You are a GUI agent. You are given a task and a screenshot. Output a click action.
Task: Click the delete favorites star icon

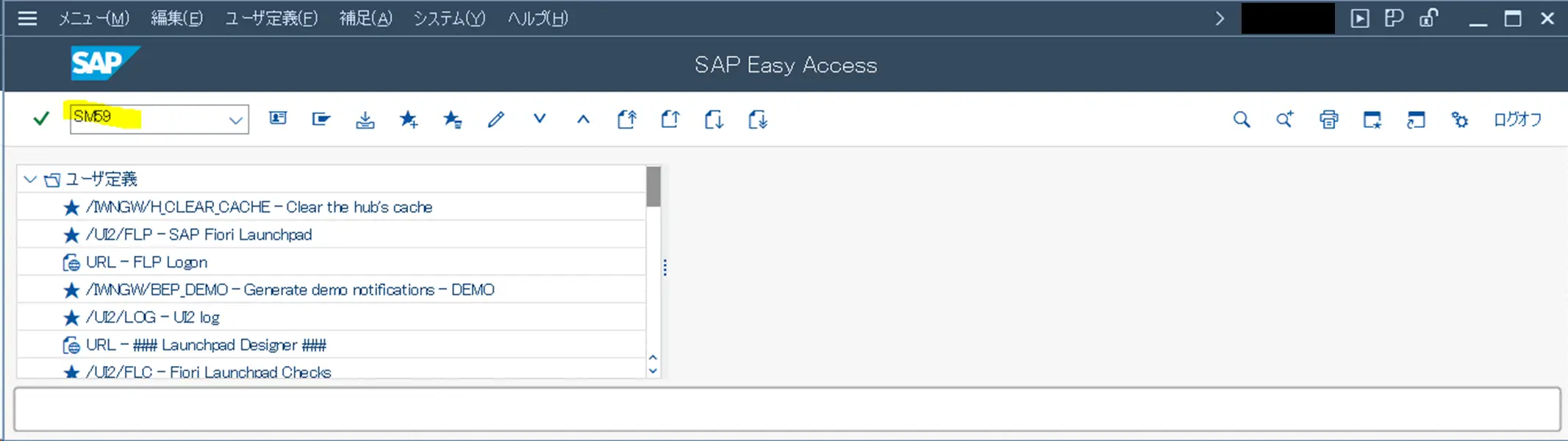452,119
